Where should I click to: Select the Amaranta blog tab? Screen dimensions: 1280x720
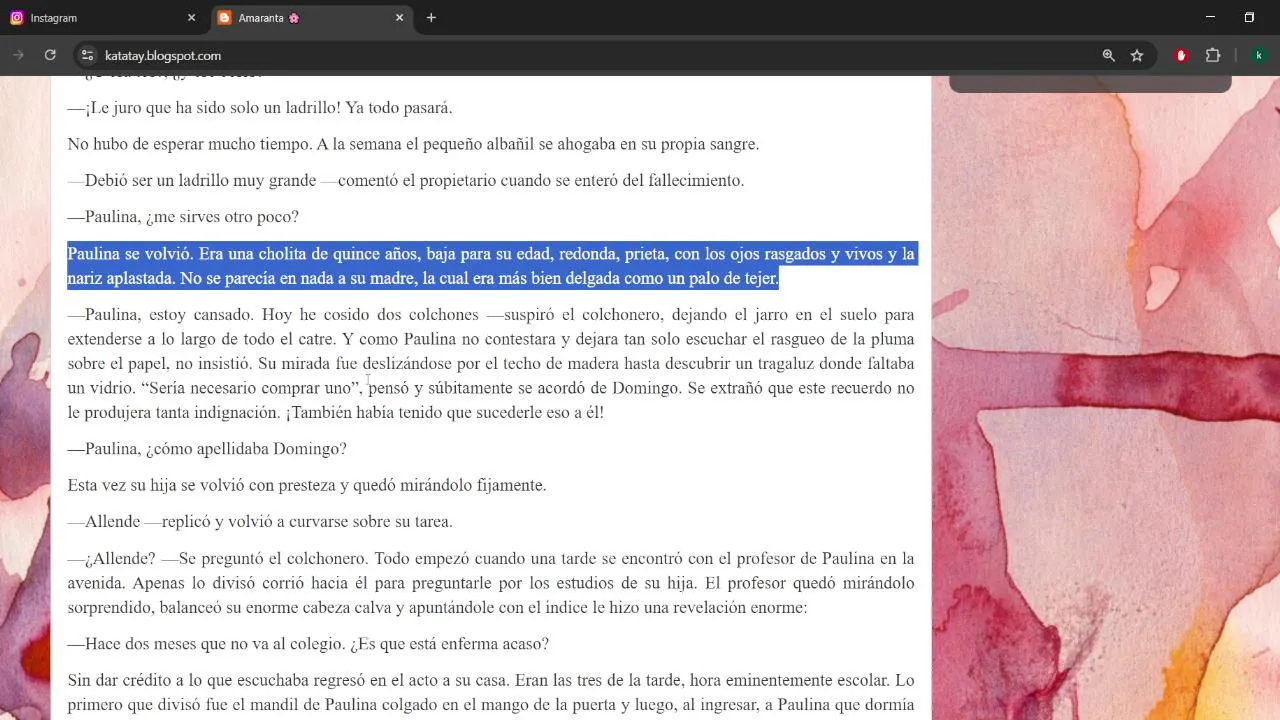[310, 18]
